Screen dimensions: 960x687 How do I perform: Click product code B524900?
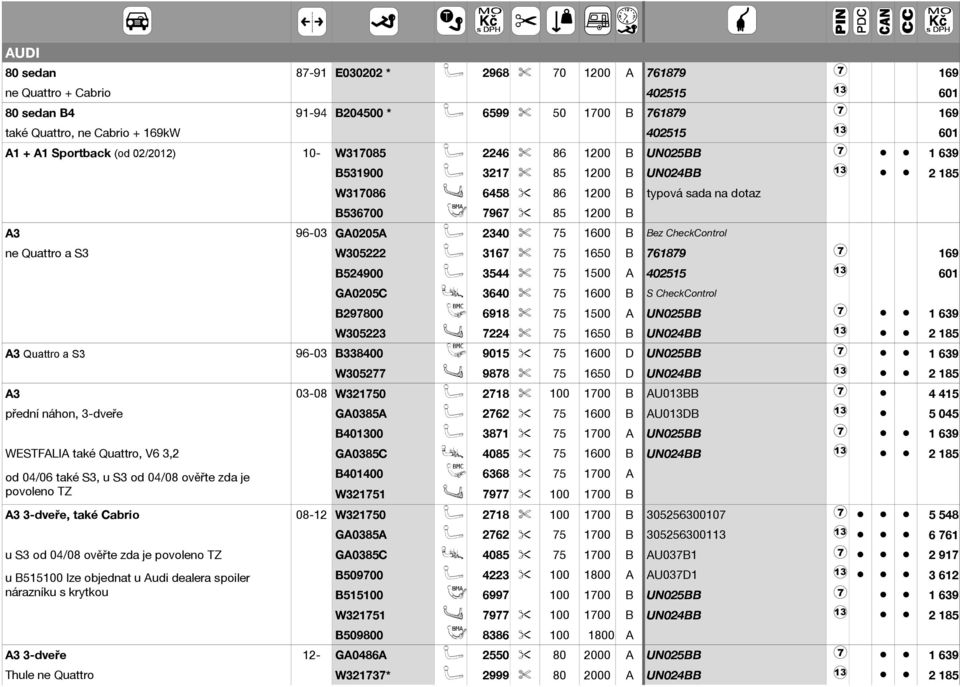(359, 274)
